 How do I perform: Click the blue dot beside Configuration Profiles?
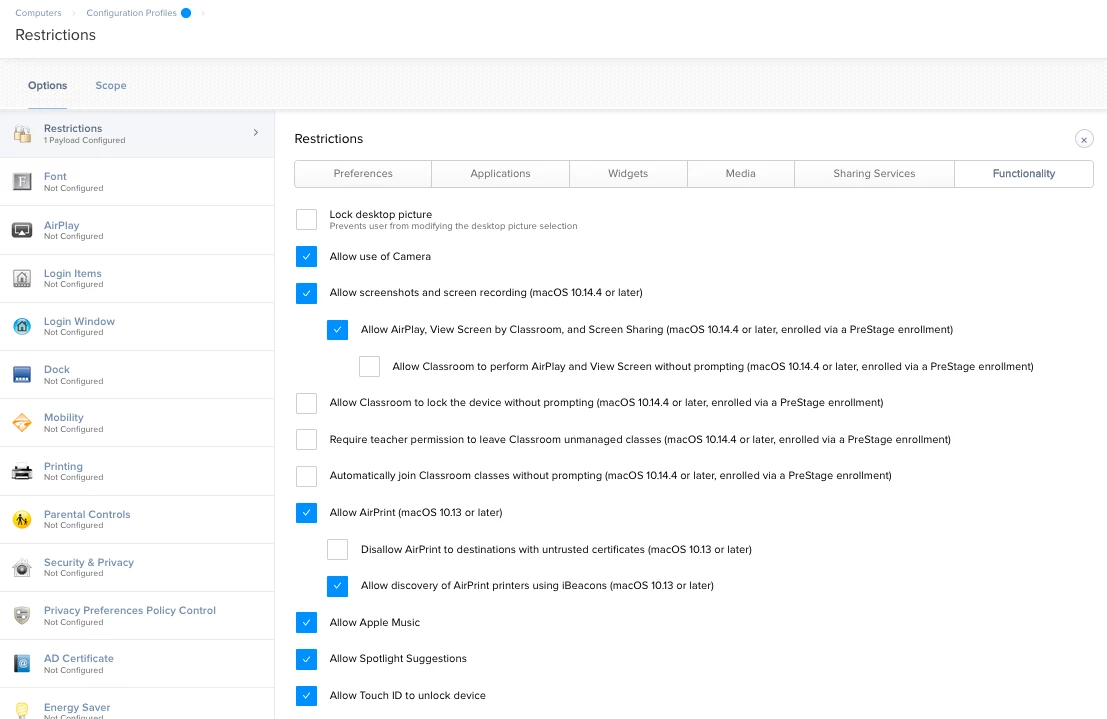click(186, 13)
